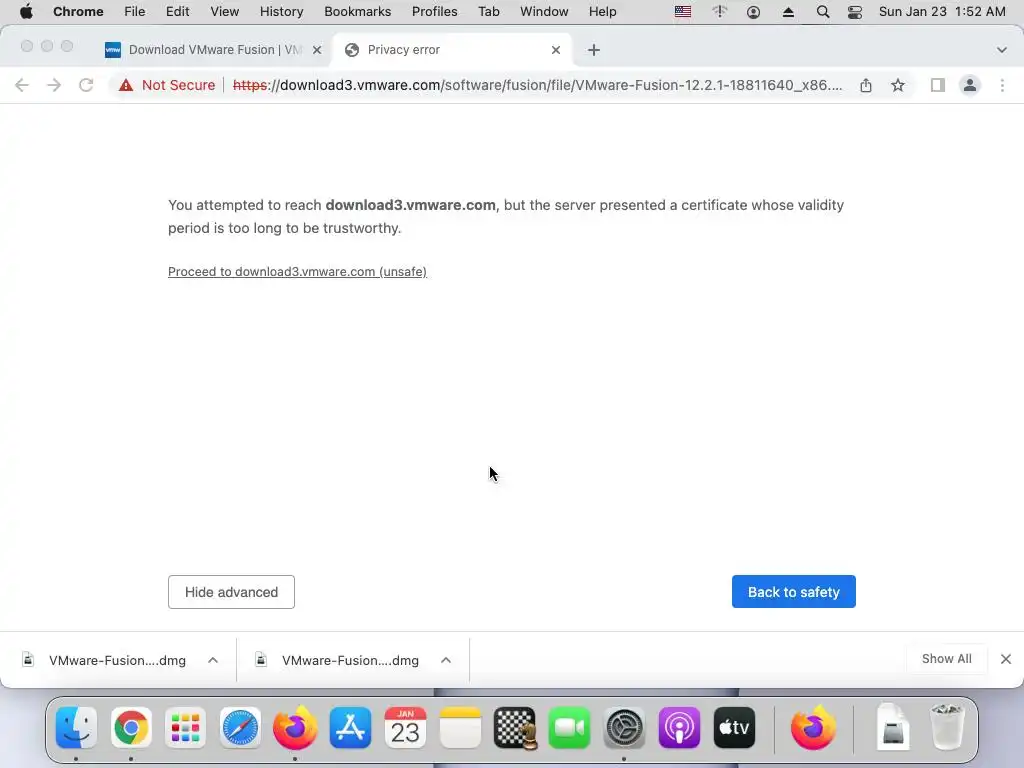Reload the page with refresh icon
1024x768 pixels.
click(x=86, y=85)
